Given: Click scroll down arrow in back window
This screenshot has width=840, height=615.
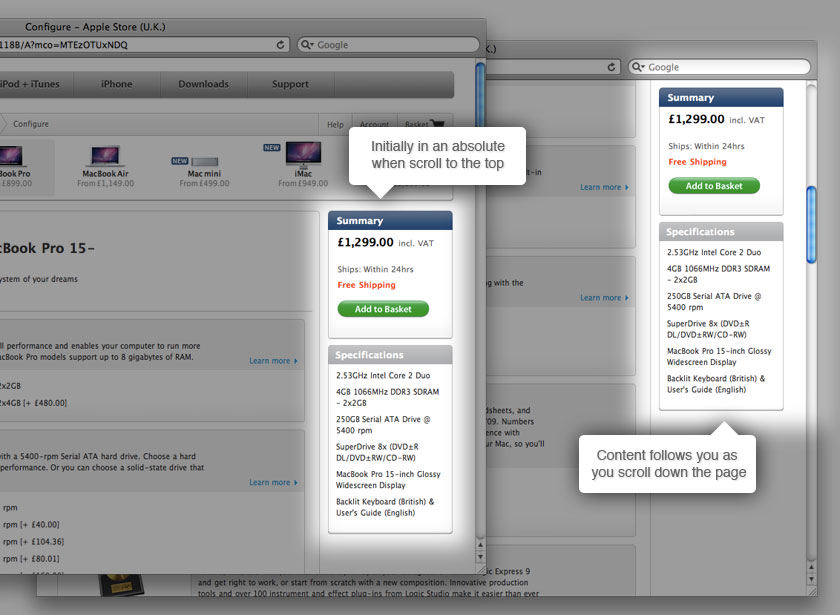Looking at the screenshot, I should [812, 579].
